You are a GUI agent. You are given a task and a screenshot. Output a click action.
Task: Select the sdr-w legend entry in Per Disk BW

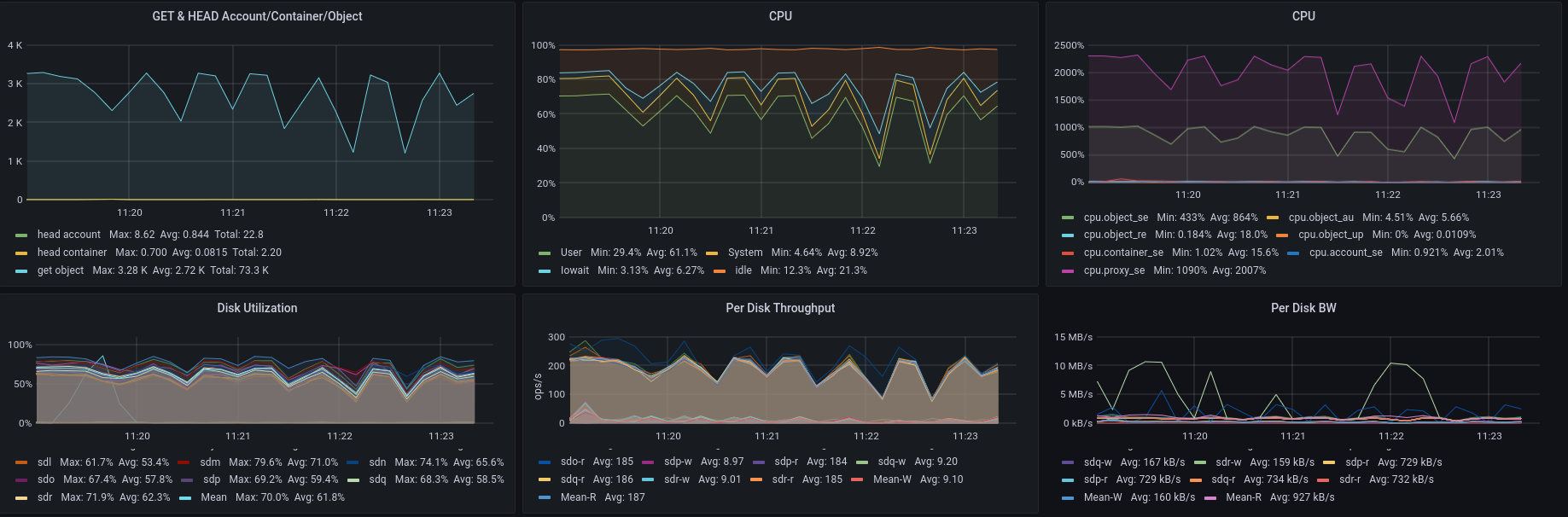[1228, 462]
